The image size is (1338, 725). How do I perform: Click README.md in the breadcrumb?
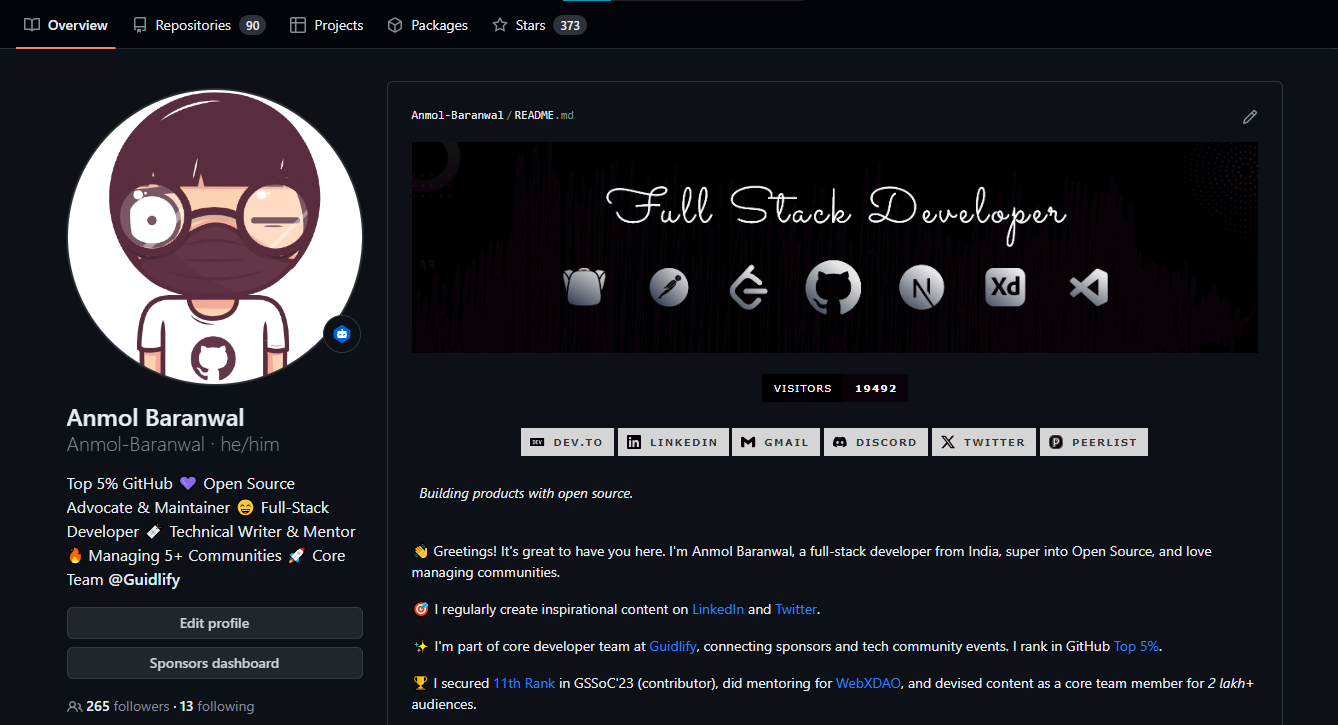click(x=544, y=116)
